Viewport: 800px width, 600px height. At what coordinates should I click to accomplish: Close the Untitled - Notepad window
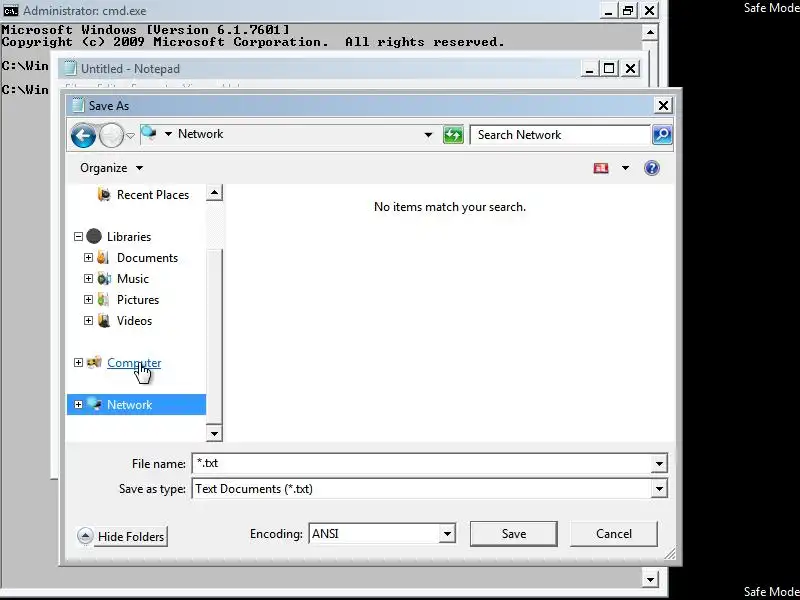click(631, 68)
